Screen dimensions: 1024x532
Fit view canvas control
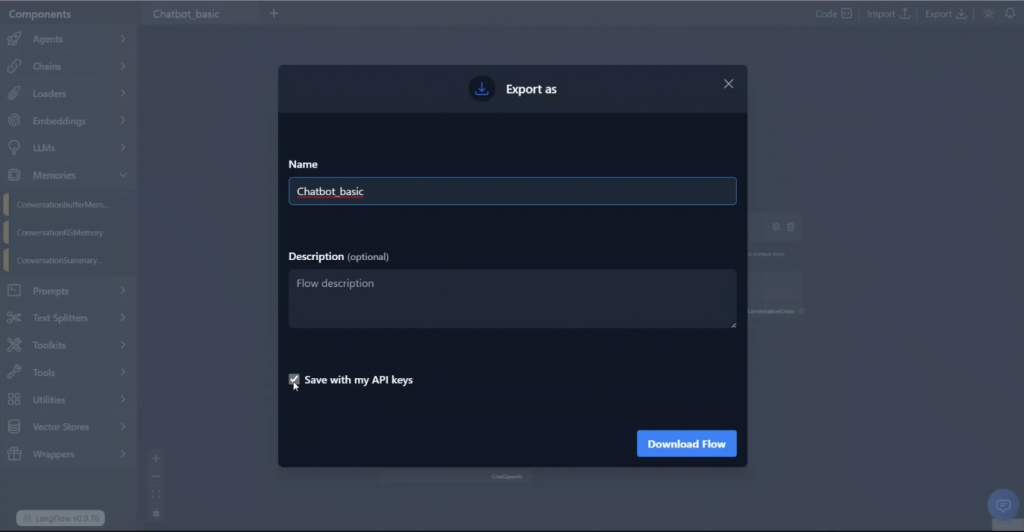coord(156,495)
